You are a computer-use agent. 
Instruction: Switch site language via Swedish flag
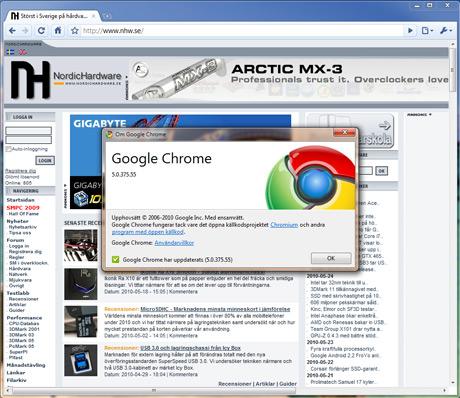tap(10, 52)
